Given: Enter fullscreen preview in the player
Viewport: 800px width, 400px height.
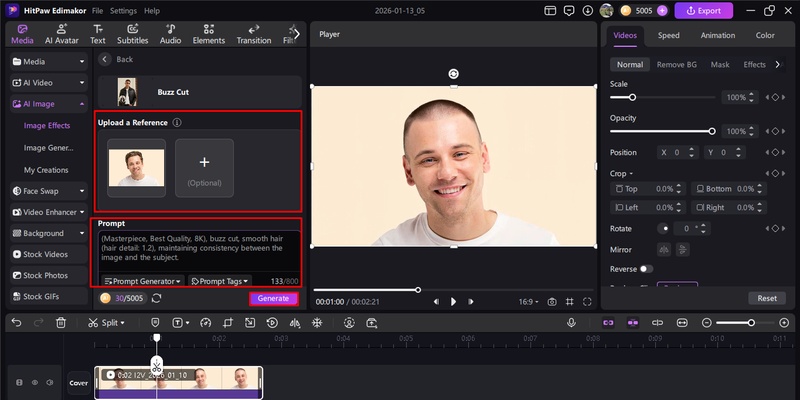Looking at the screenshot, I should [x=587, y=302].
